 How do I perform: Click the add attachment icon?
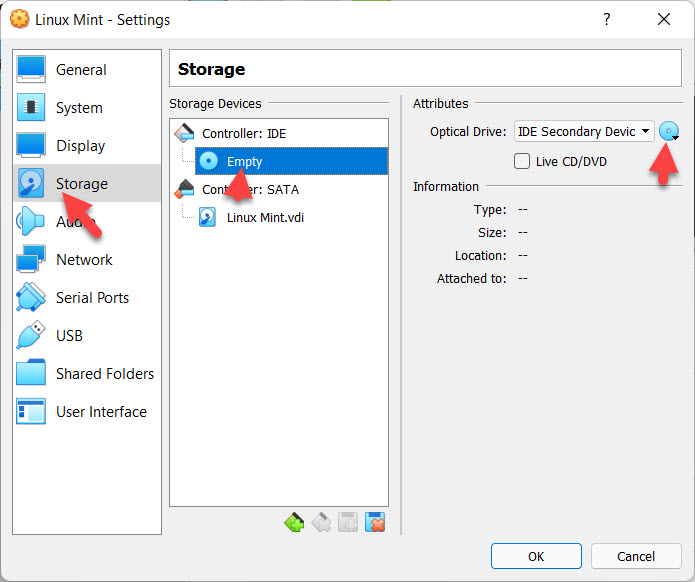tap(348, 522)
